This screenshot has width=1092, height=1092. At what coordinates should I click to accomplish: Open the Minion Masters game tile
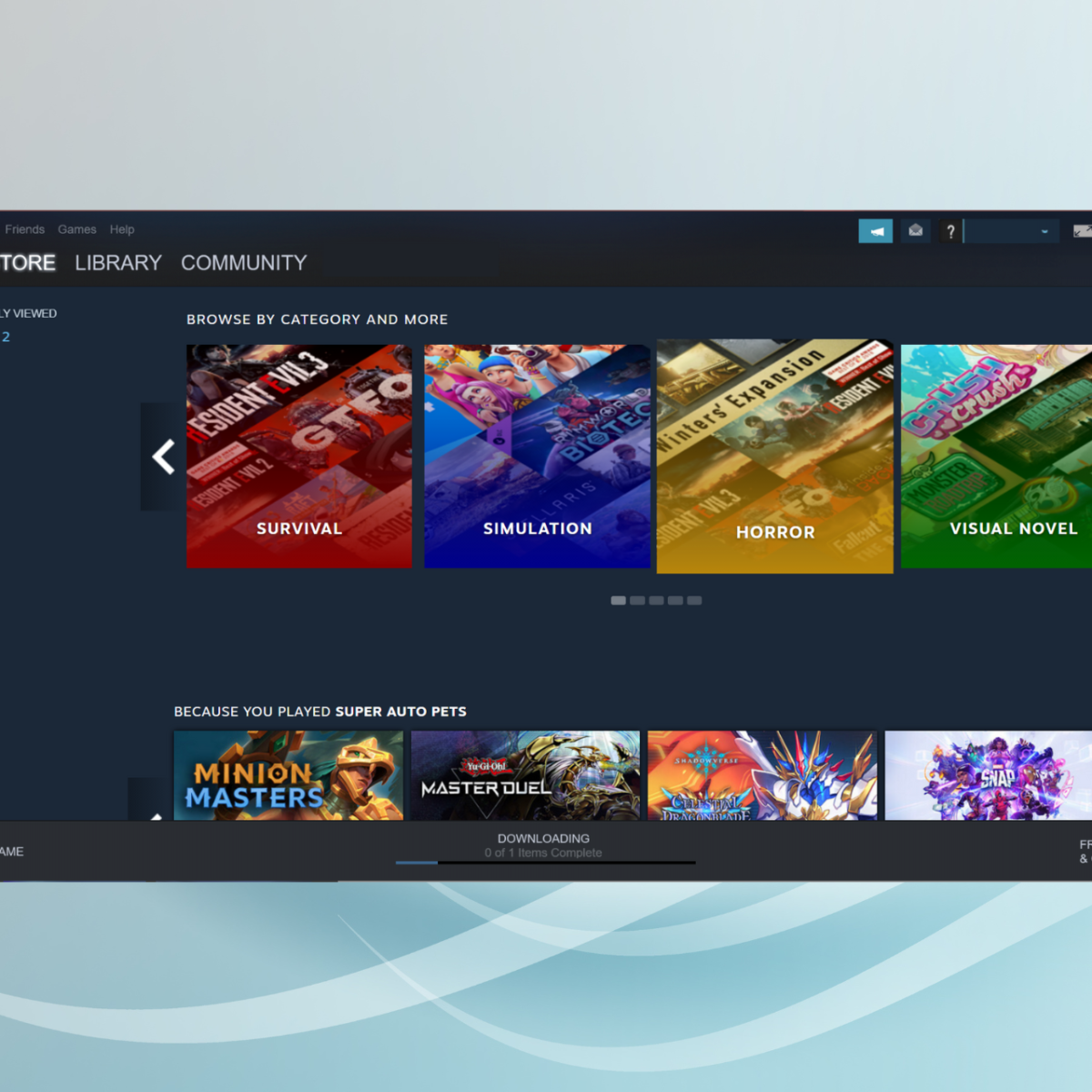point(288,775)
